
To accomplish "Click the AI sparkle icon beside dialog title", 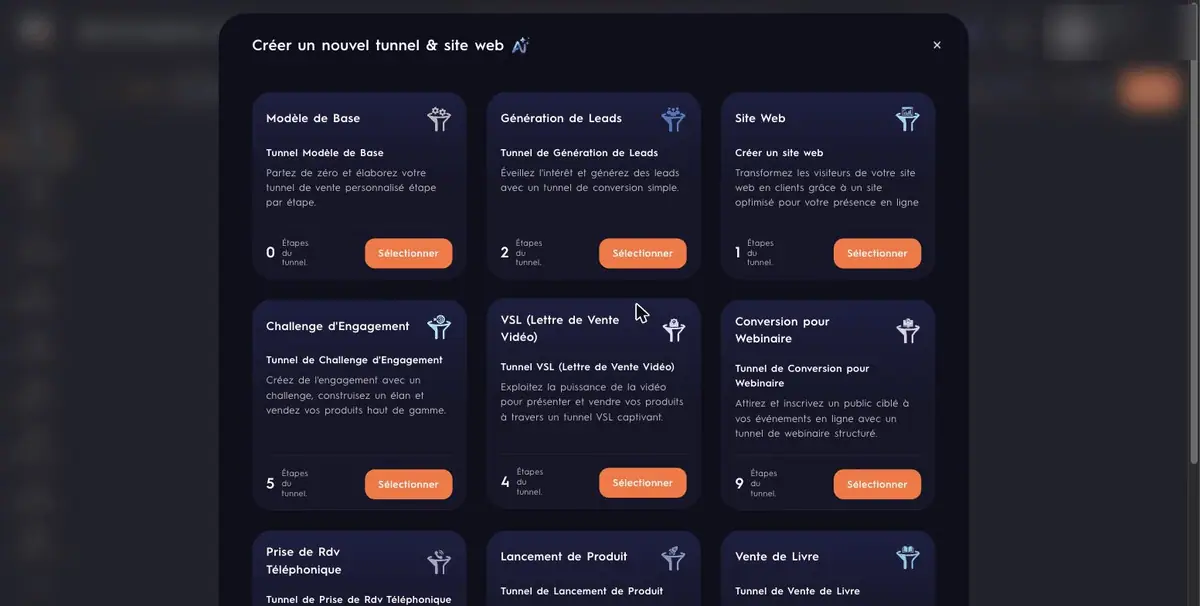I will [x=520, y=45].
